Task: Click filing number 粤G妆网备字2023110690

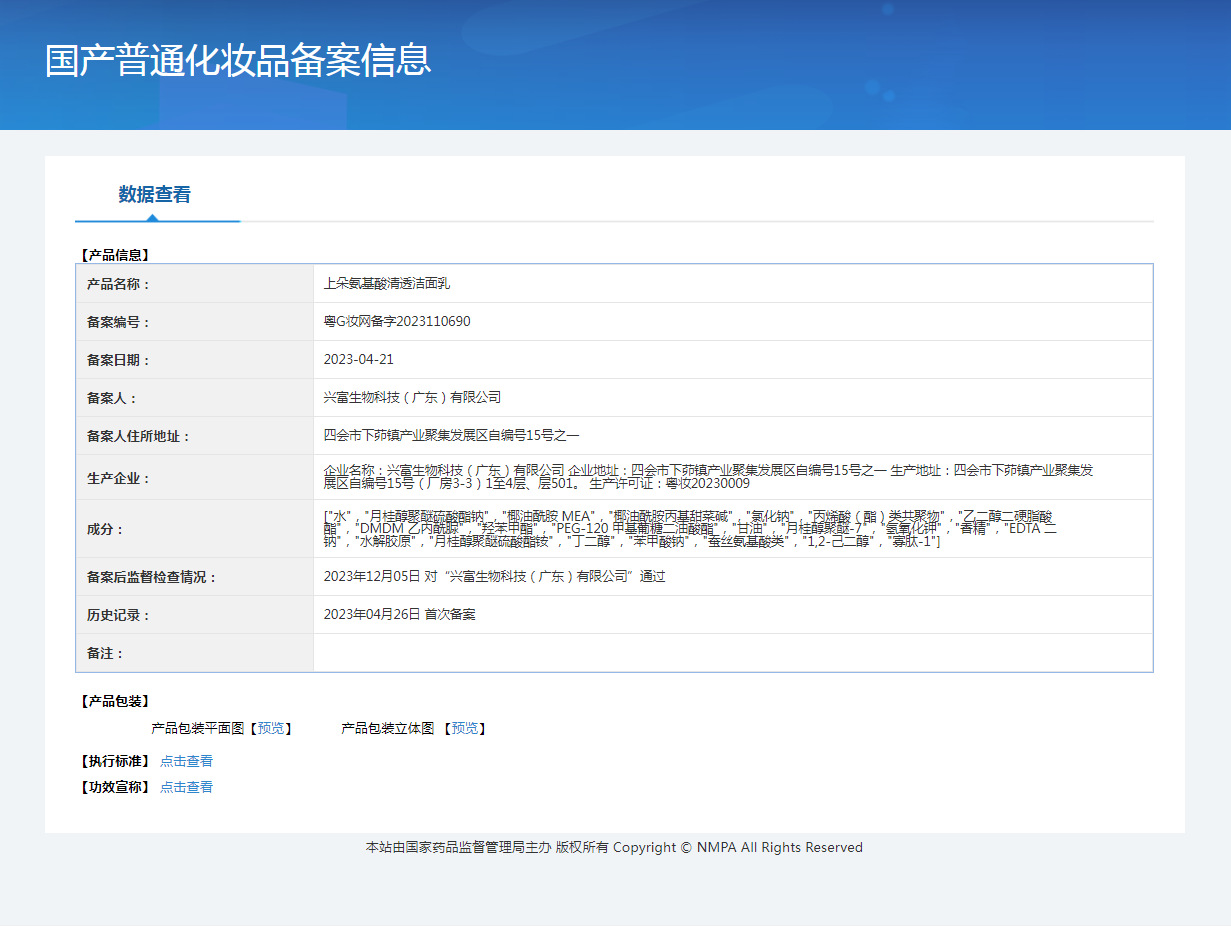Action: [x=397, y=321]
